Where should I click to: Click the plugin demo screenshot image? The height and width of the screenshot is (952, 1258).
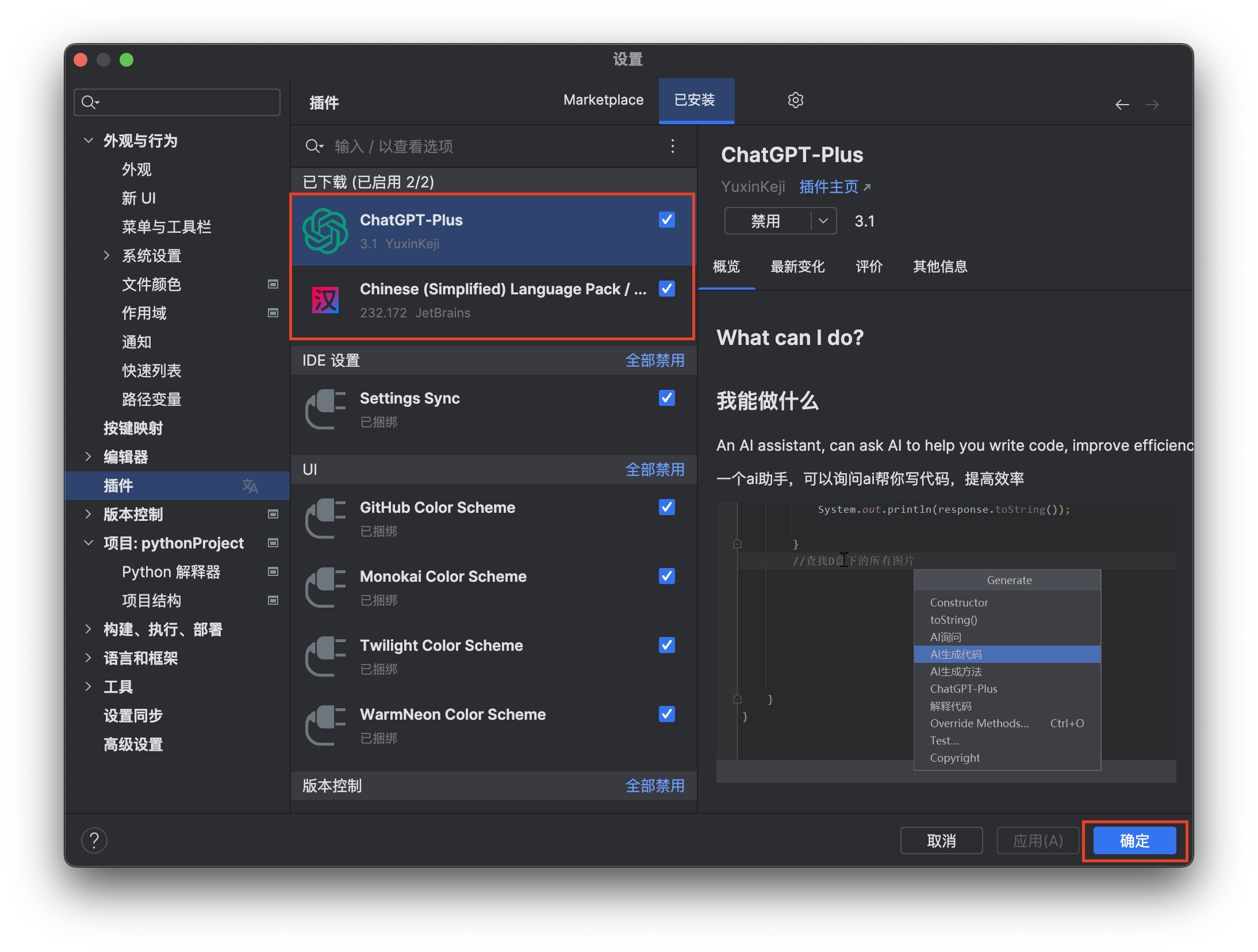(946, 642)
